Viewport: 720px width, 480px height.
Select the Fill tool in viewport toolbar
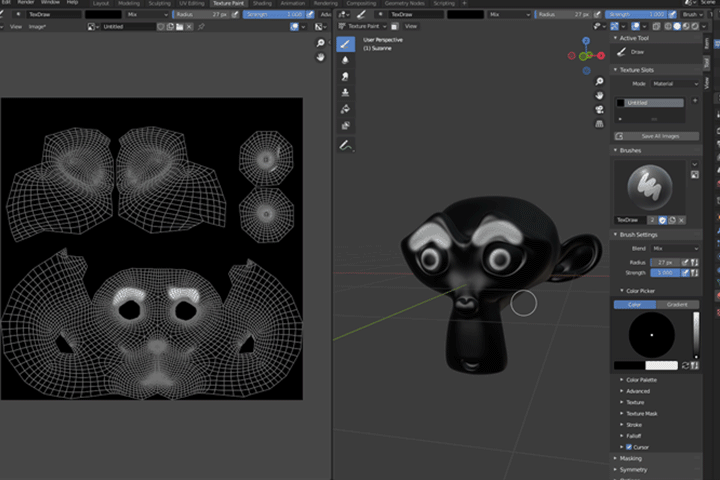pyautogui.click(x=345, y=109)
